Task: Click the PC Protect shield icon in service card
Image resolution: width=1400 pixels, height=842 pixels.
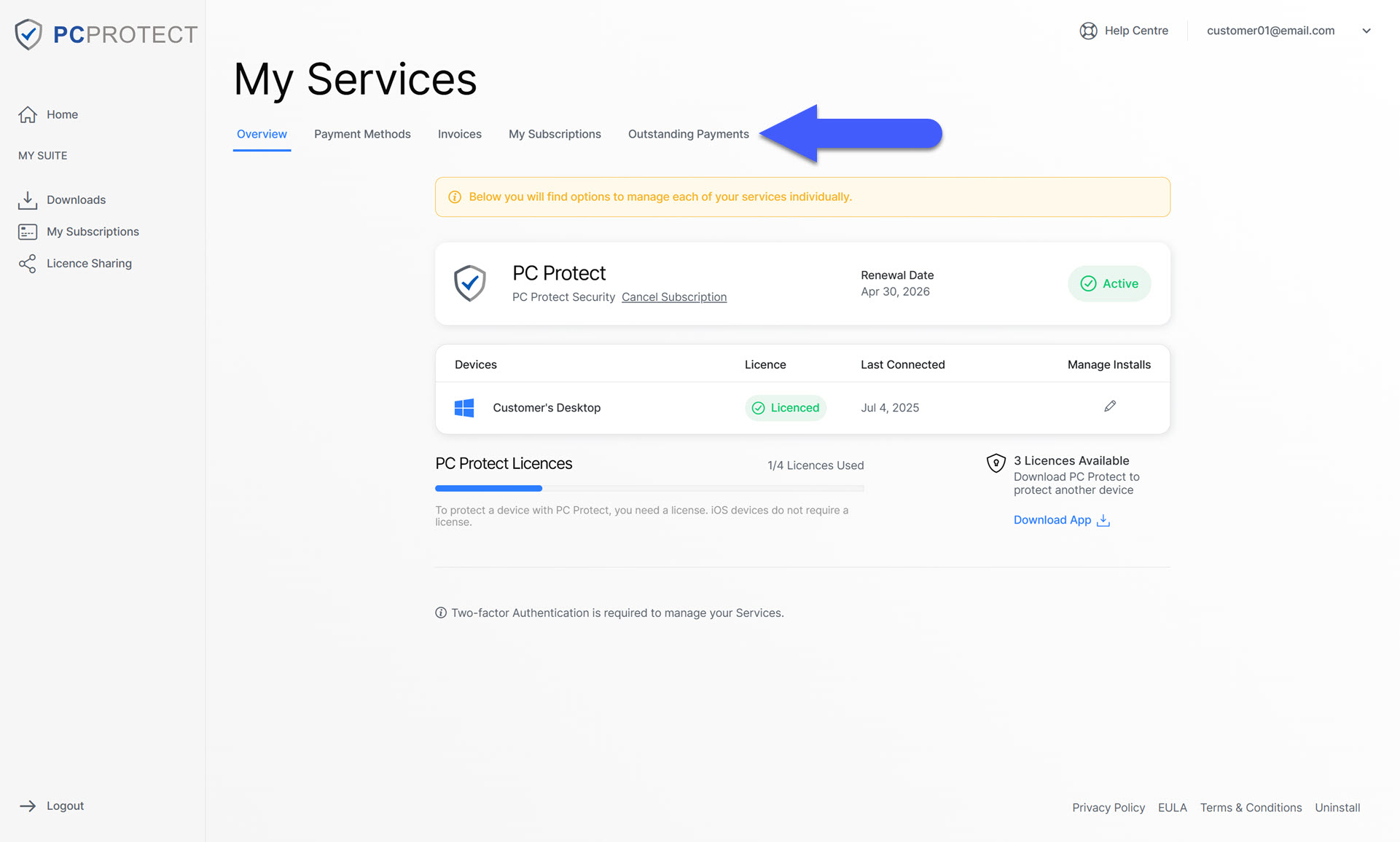Action: pos(470,283)
